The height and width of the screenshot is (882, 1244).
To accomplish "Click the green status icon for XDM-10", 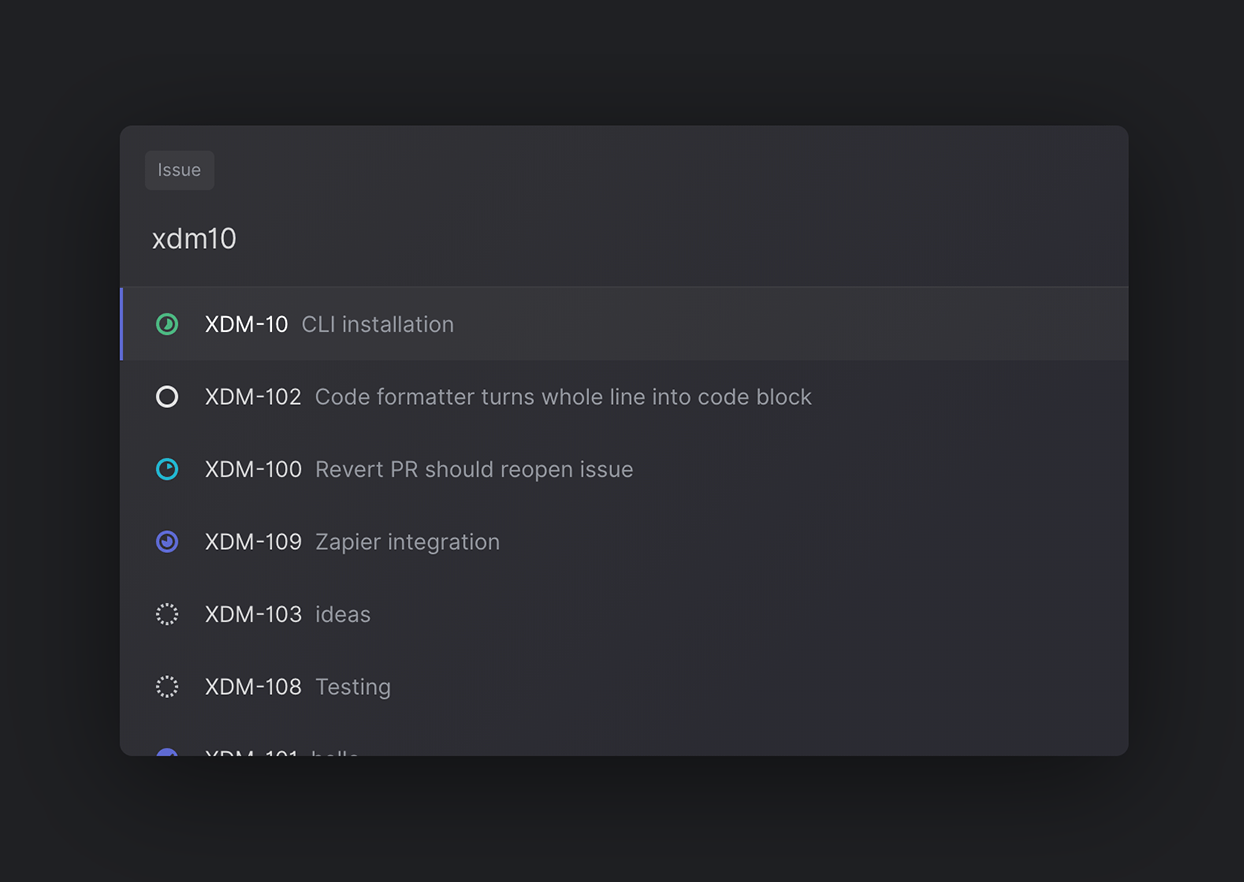I will click(167, 324).
